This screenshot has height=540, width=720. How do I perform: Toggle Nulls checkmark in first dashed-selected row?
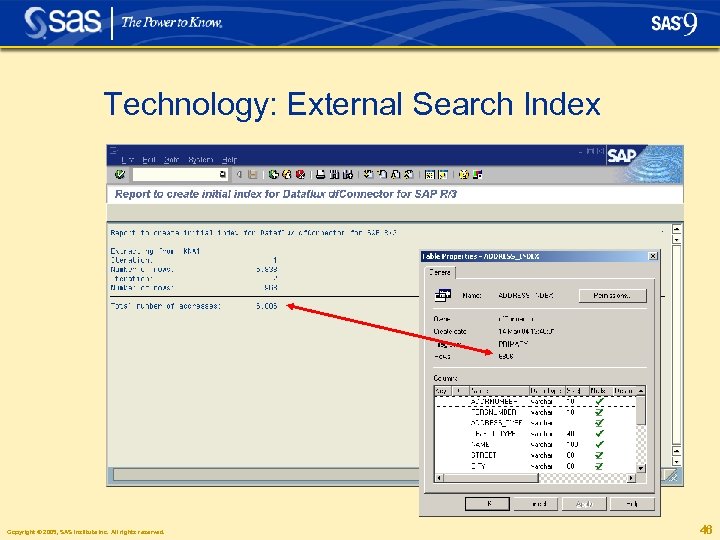pyautogui.click(x=599, y=401)
